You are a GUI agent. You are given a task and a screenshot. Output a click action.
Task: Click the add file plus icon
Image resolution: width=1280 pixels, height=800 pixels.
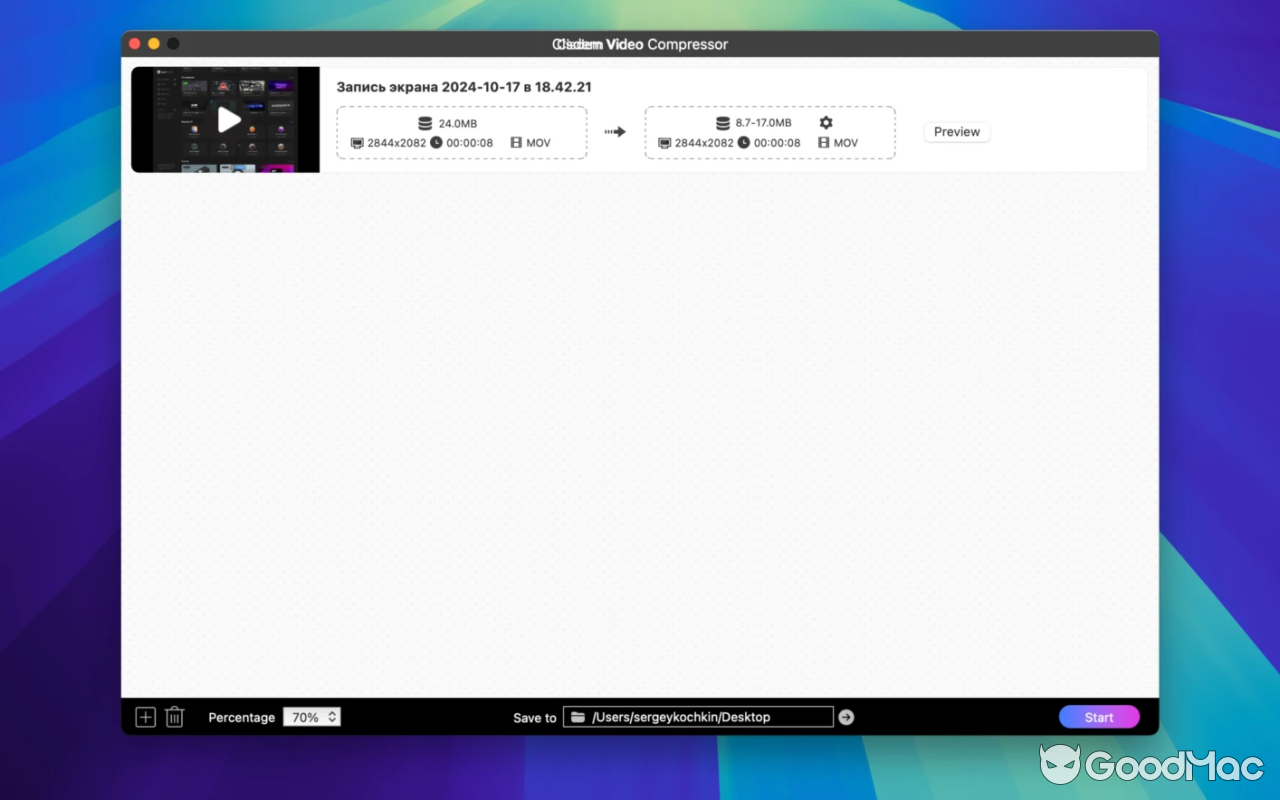point(145,717)
